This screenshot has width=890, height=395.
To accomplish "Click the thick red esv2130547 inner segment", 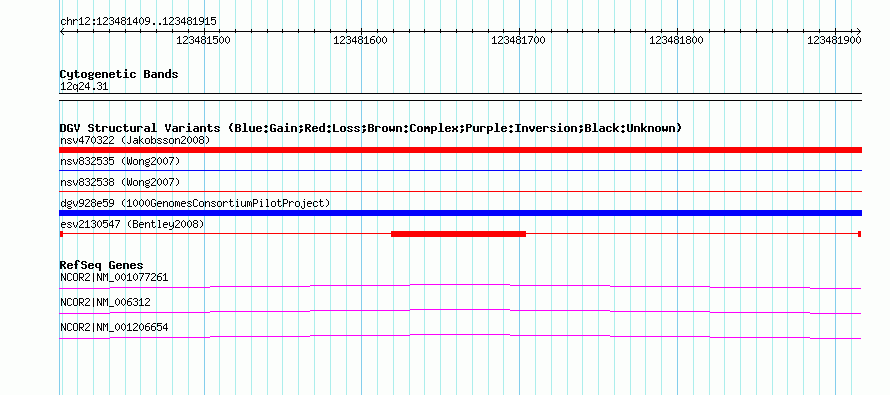I will [459, 234].
